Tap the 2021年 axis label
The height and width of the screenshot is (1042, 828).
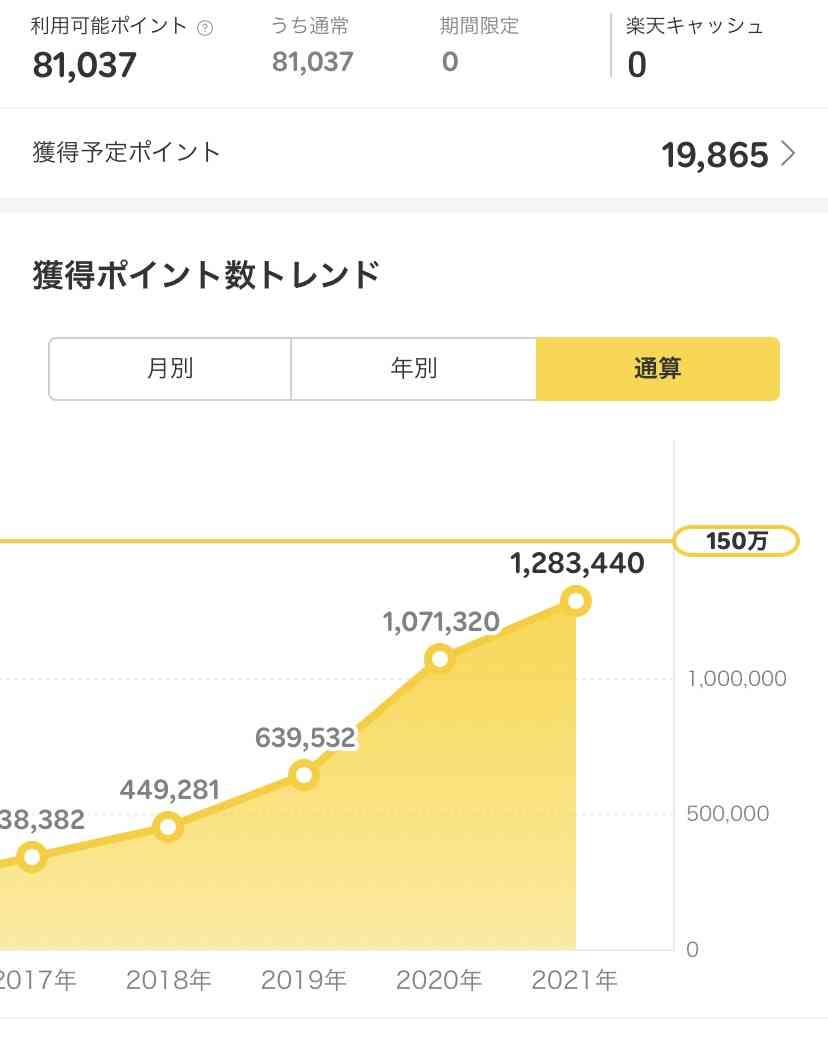pyautogui.click(x=574, y=980)
